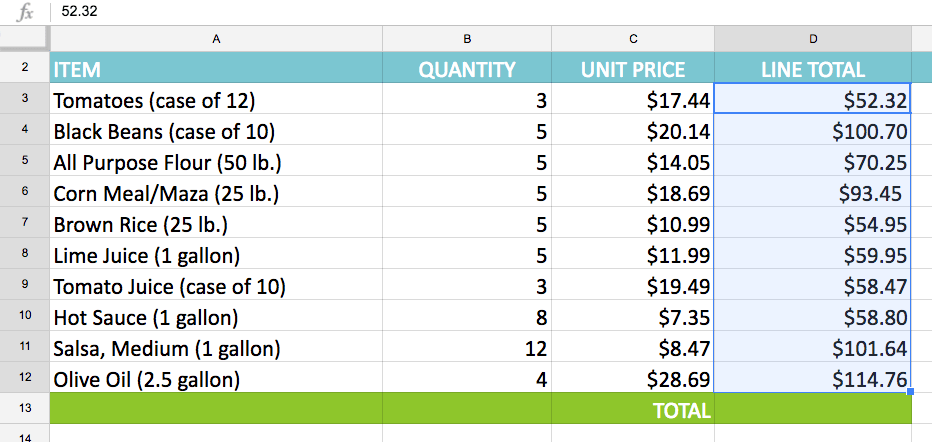Select column D header
The height and width of the screenshot is (442, 932).
coord(812,39)
